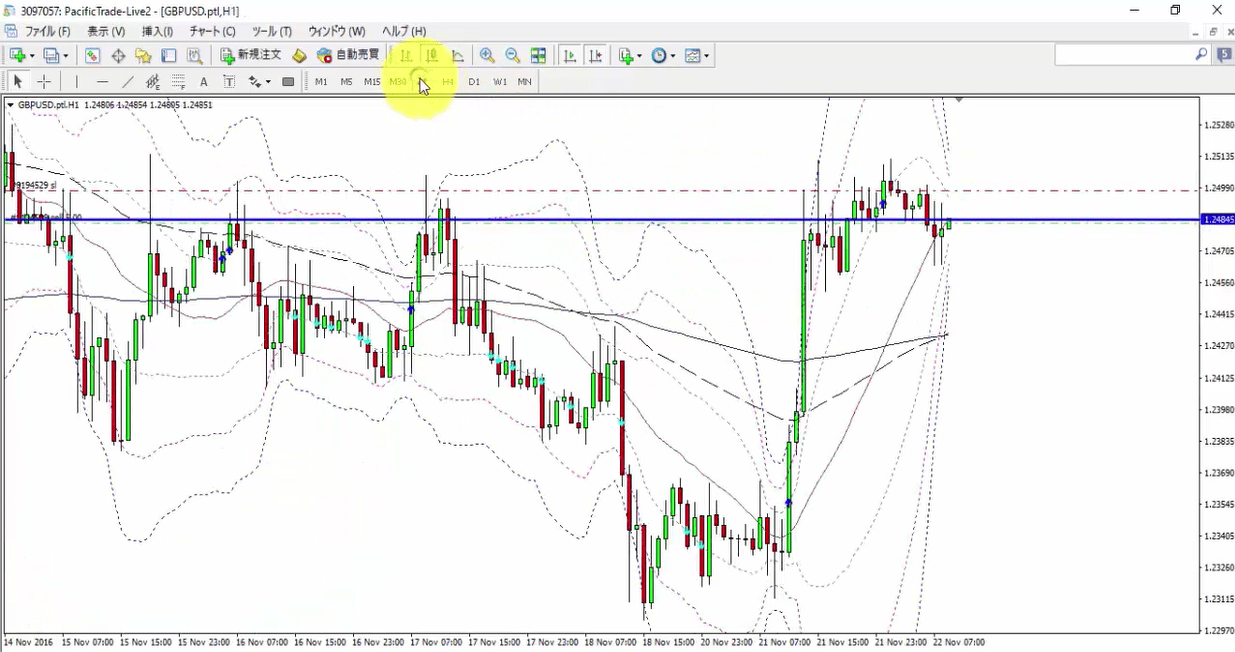
Task: Select the crosshair tool
Action: click(x=44, y=82)
